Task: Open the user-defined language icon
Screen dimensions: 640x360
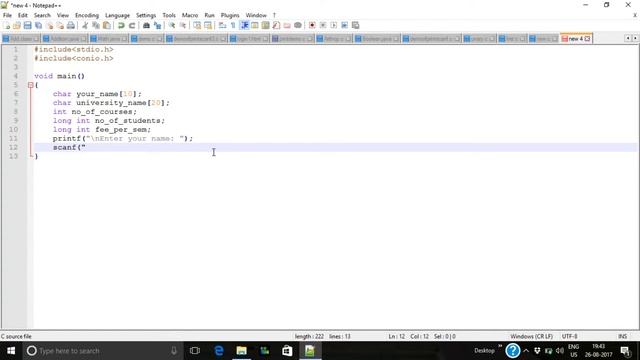Action: click(255, 25)
